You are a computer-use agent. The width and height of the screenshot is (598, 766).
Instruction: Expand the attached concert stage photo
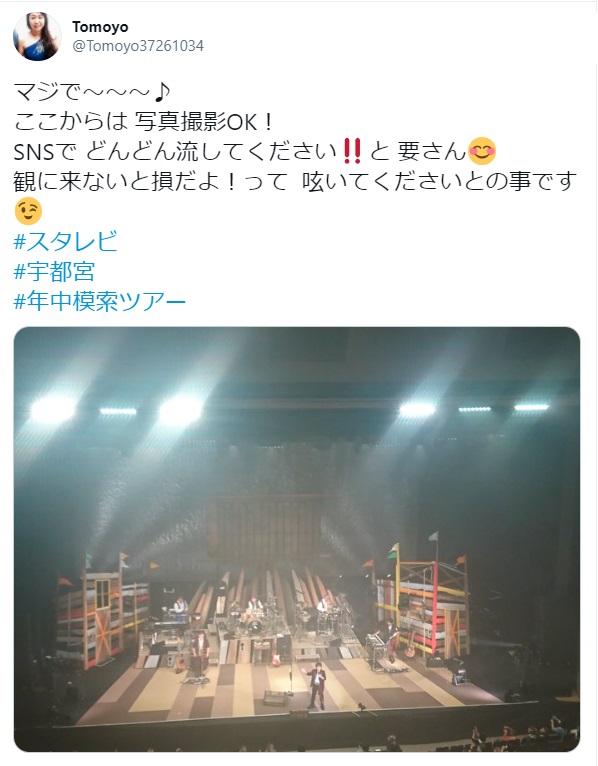click(297, 539)
